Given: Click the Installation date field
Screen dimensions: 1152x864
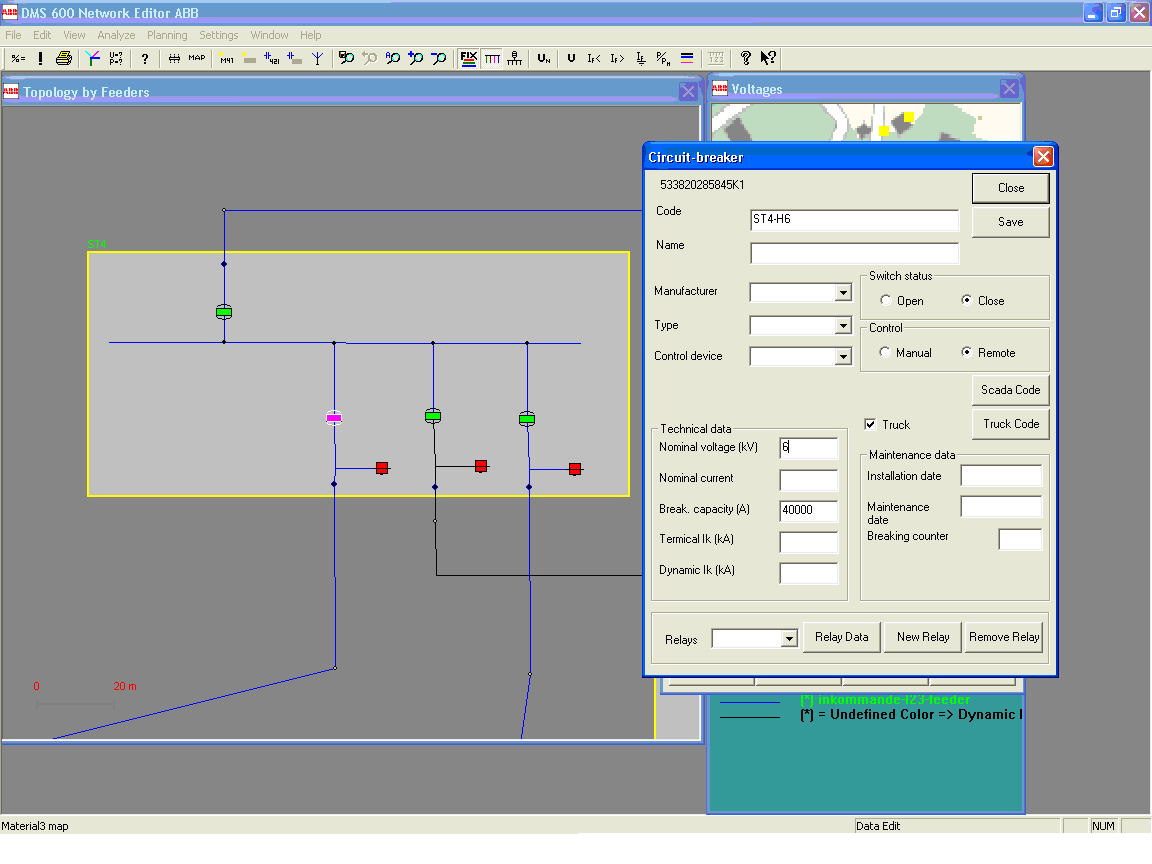Looking at the screenshot, I should tap(1001, 475).
